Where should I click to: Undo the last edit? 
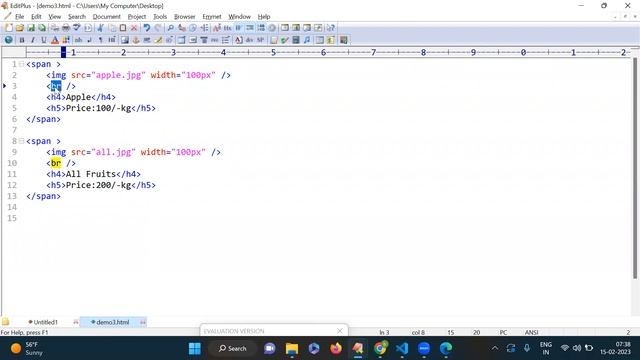(147, 28)
